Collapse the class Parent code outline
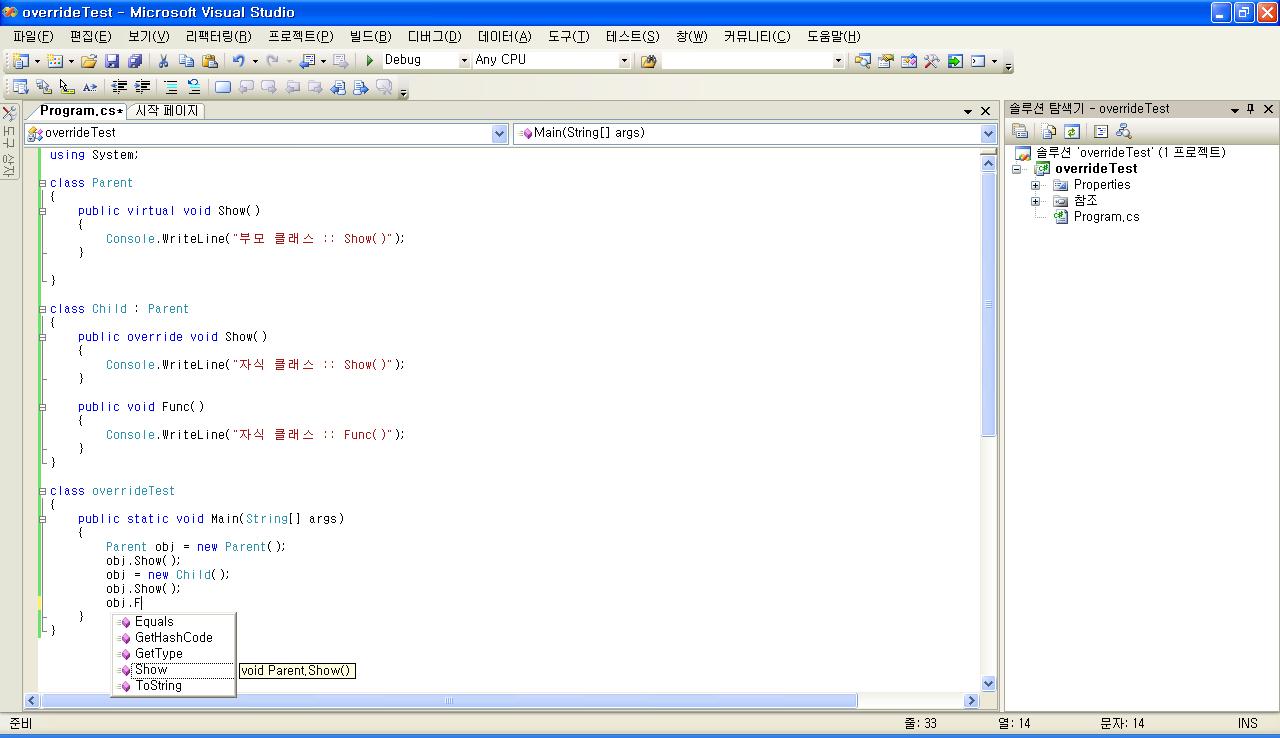The image size is (1280, 738). click(x=42, y=183)
